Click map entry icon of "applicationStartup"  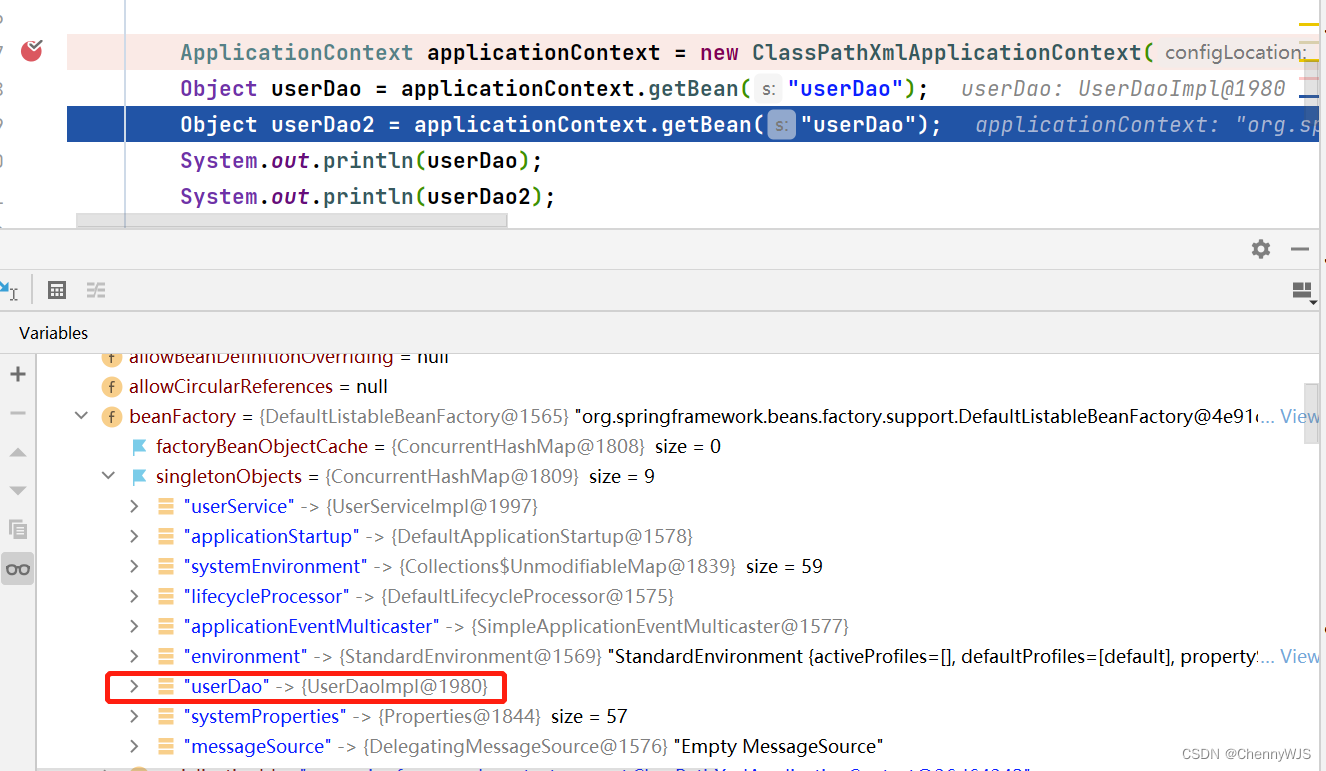point(166,537)
